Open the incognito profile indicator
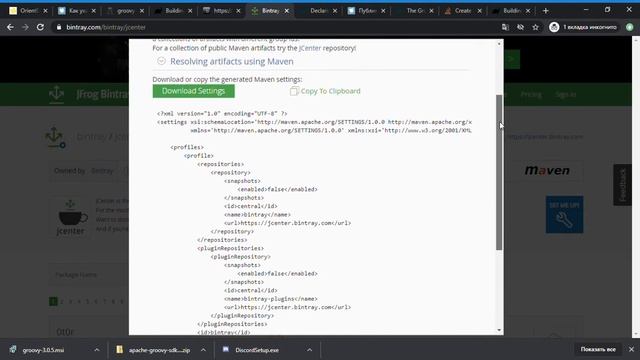640x360 pixels. (583, 27)
